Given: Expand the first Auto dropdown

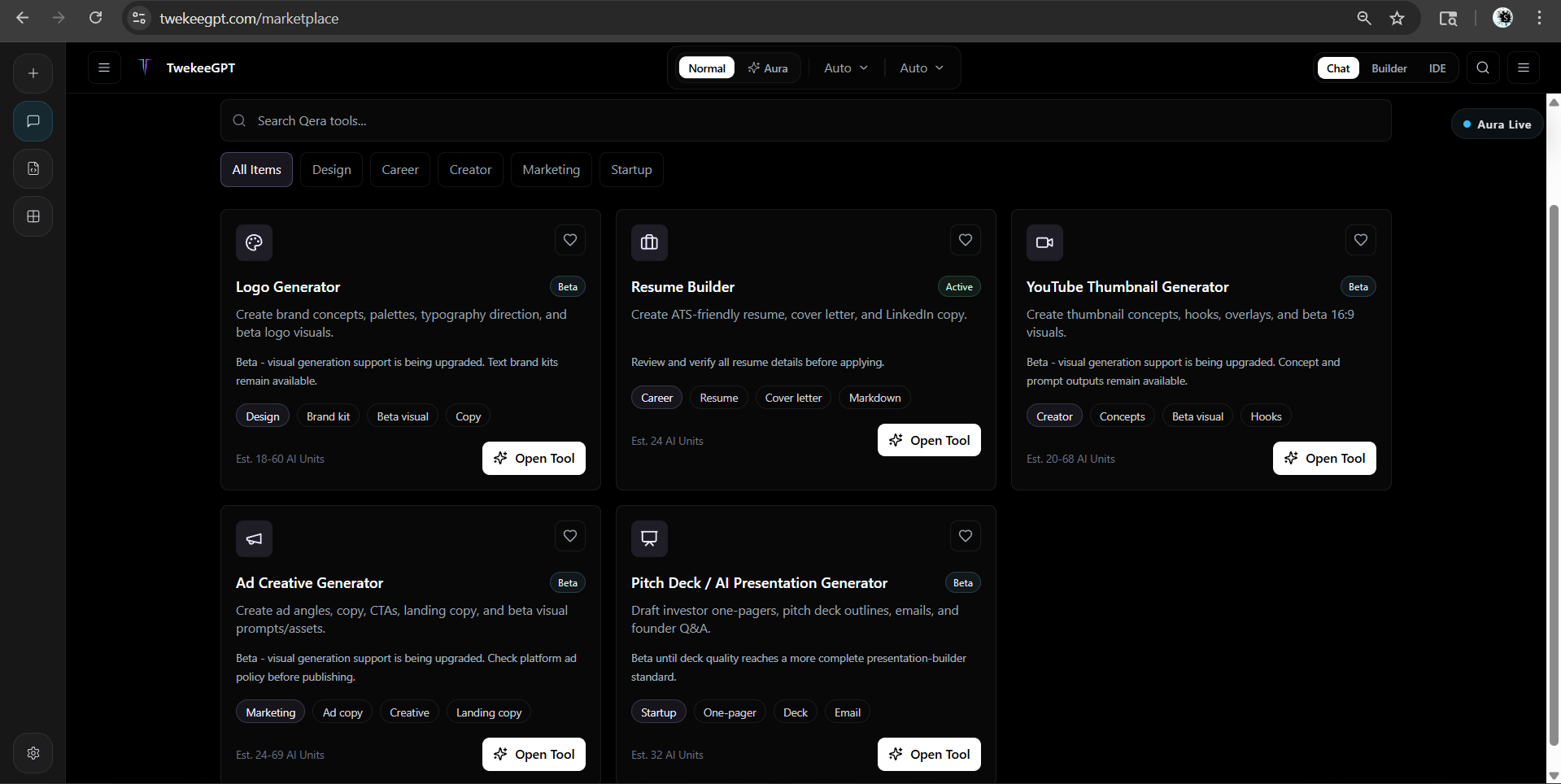Looking at the screenshot, I should [x=846, y=68].
